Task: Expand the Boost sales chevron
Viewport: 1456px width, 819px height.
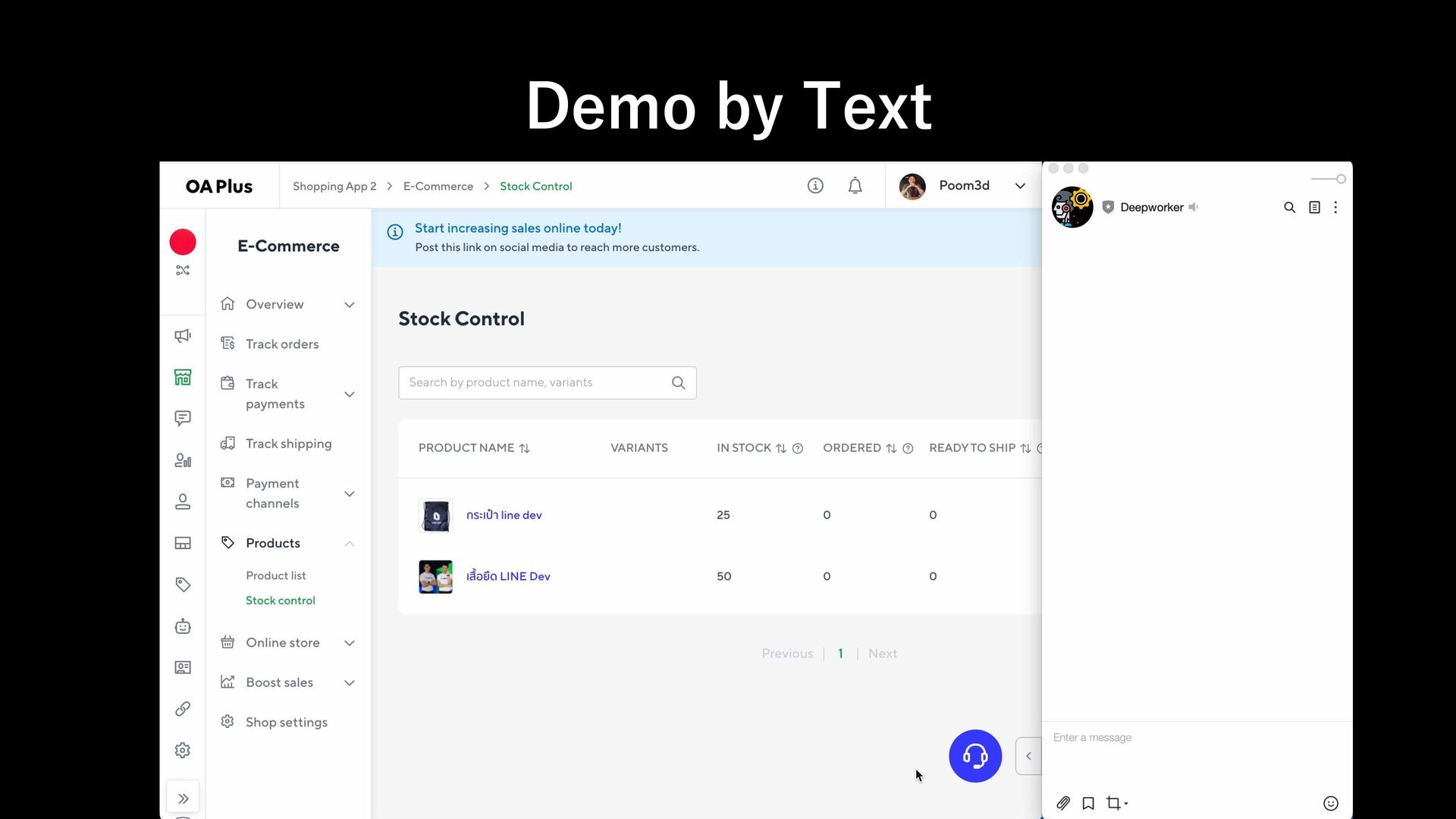Action: 350,683
